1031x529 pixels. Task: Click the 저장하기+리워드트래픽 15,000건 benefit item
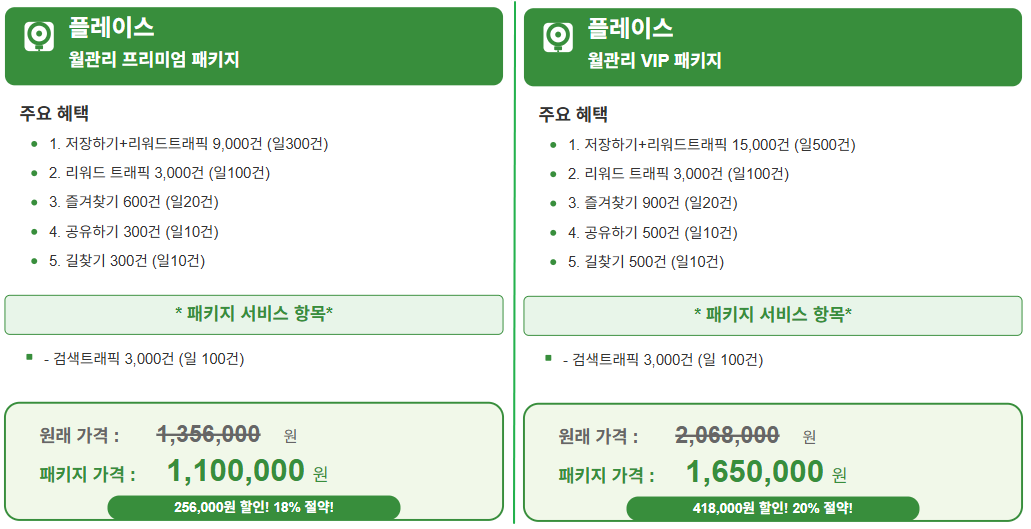tap(712, 145)
